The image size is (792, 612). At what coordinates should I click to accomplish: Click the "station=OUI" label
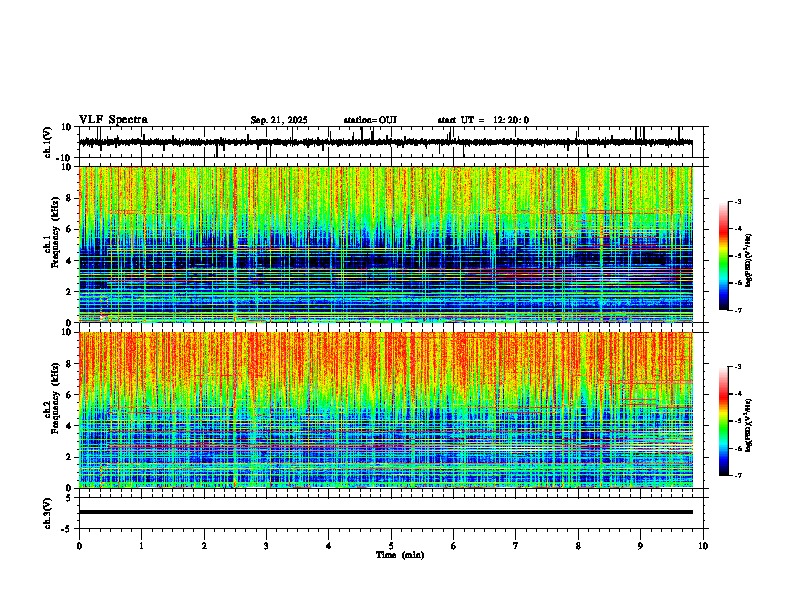370,120
